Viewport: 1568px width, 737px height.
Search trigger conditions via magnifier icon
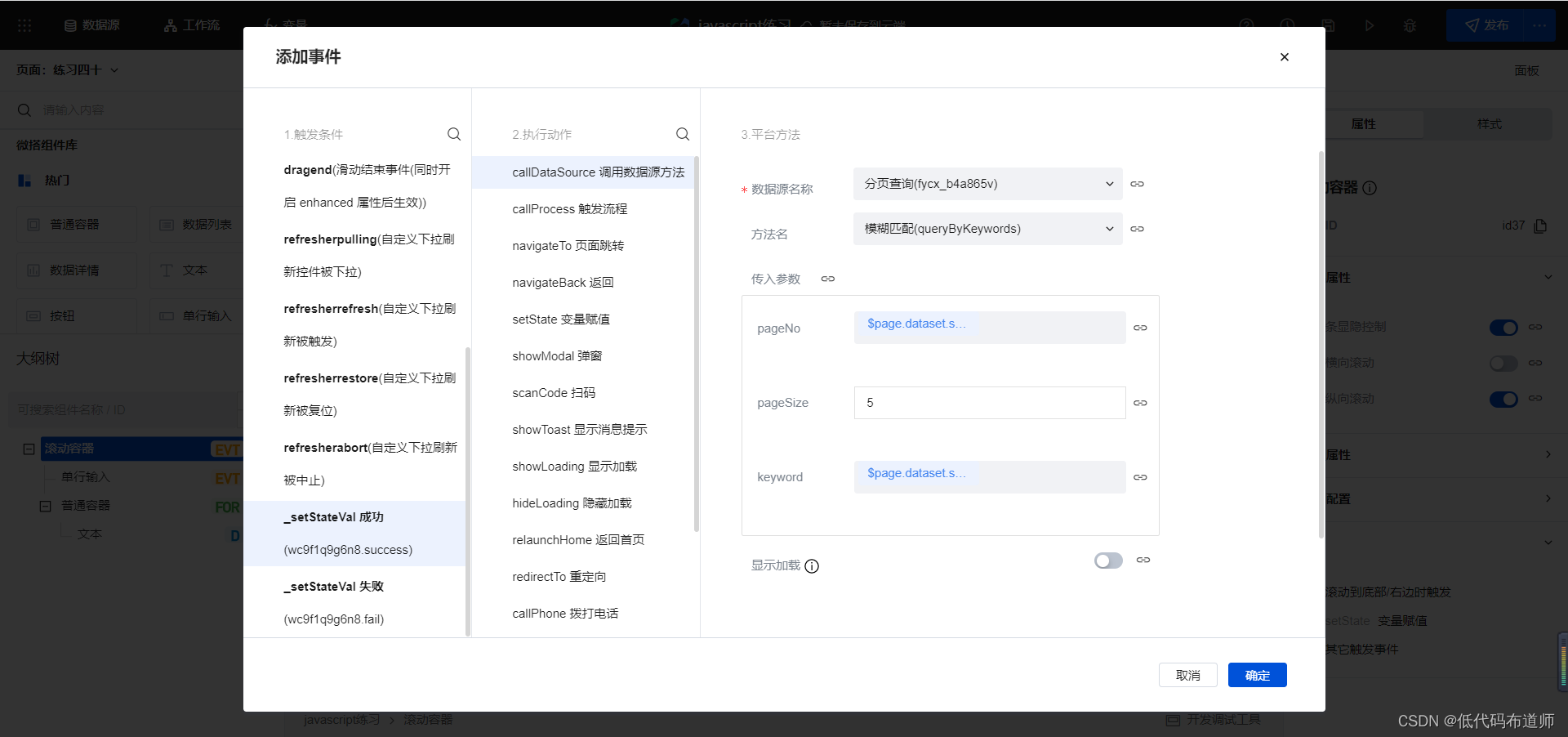[454, 134]
